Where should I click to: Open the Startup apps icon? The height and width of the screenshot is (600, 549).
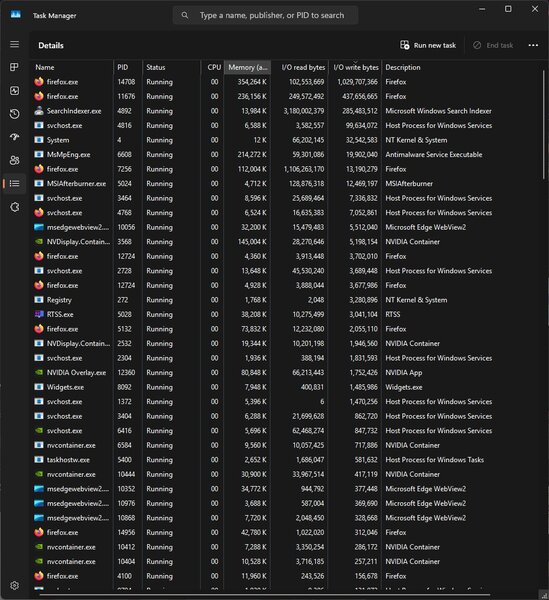click(x=15, y=137)
